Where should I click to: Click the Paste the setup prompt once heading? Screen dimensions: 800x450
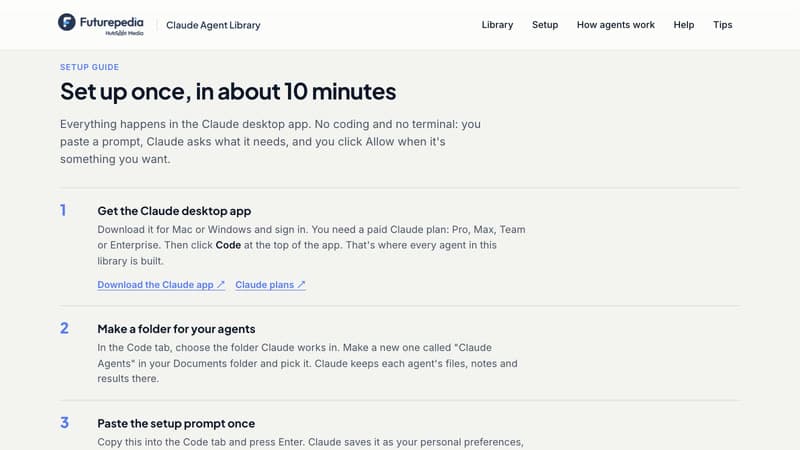176,423
